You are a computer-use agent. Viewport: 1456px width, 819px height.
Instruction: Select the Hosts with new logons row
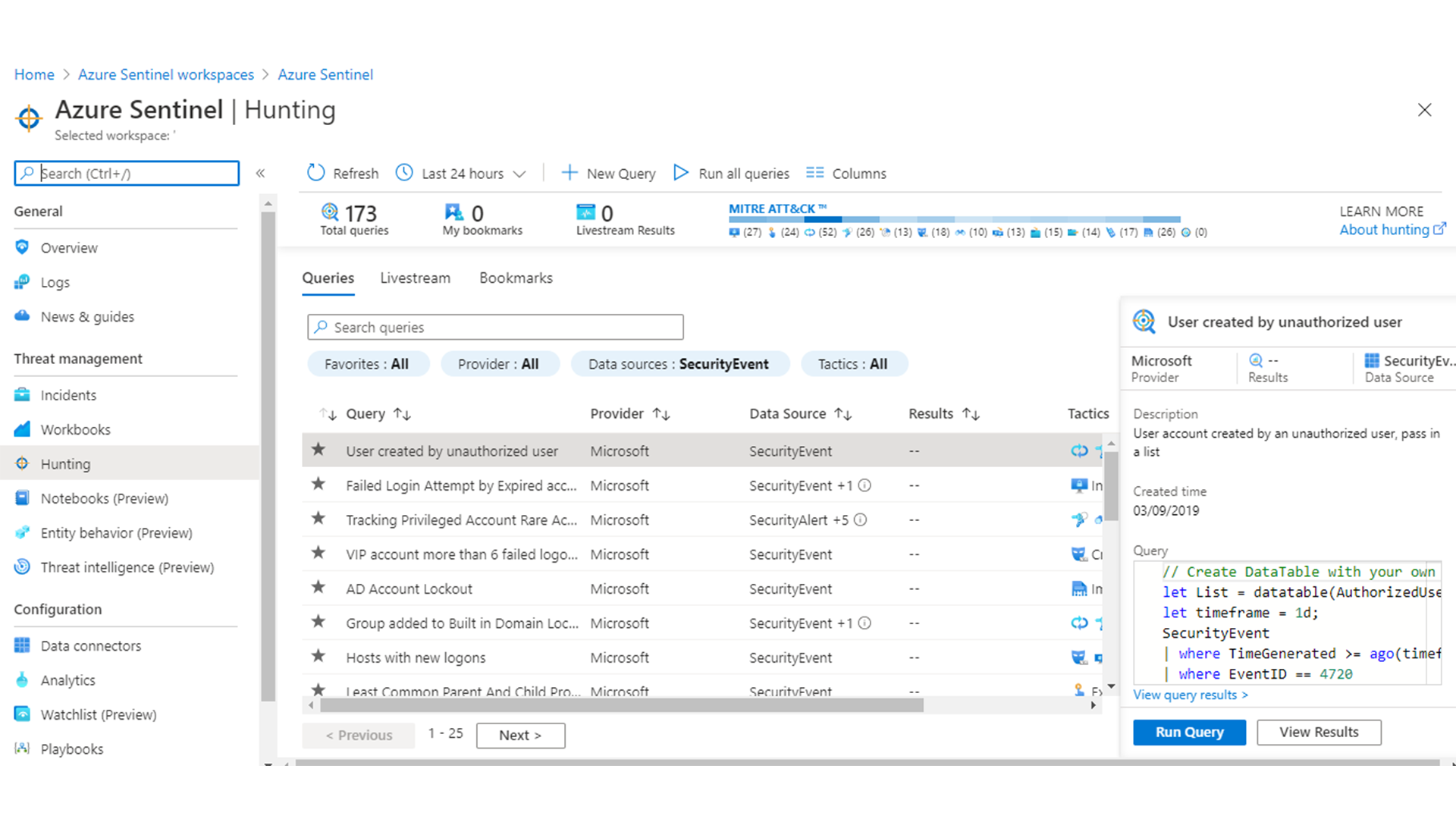coord(702,657)
